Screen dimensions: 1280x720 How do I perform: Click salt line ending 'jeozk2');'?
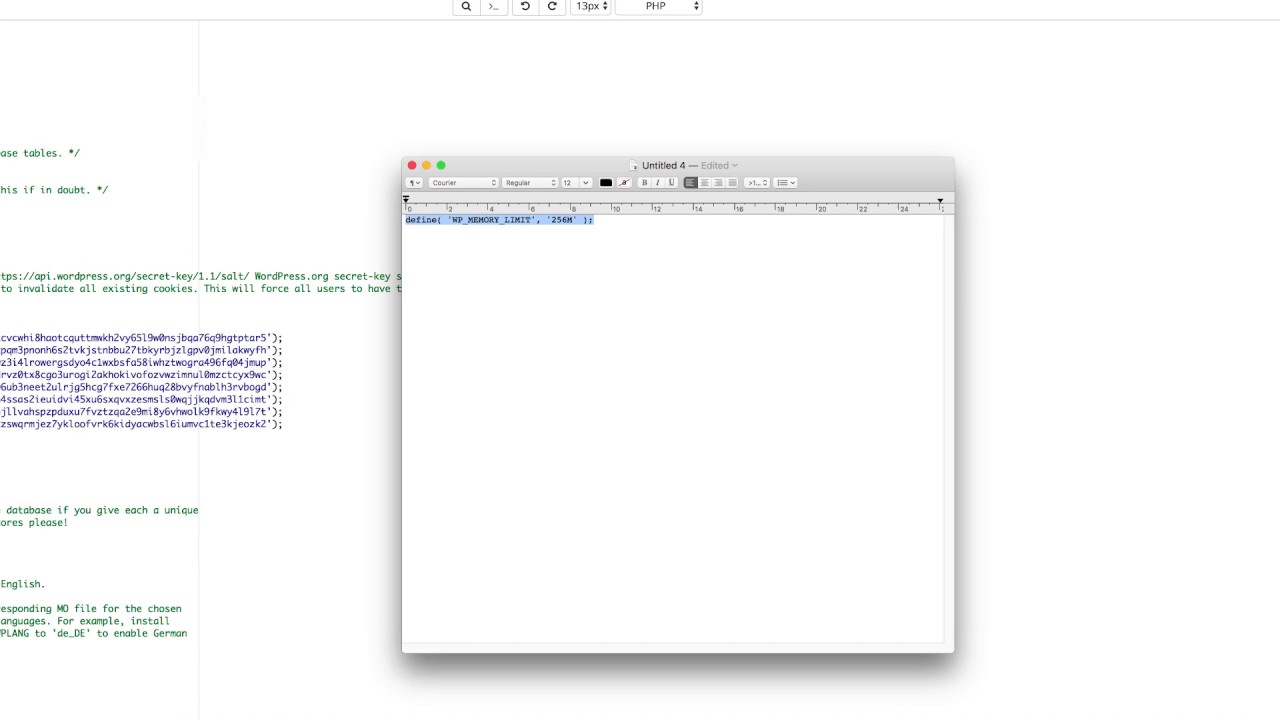click(141, 424)
